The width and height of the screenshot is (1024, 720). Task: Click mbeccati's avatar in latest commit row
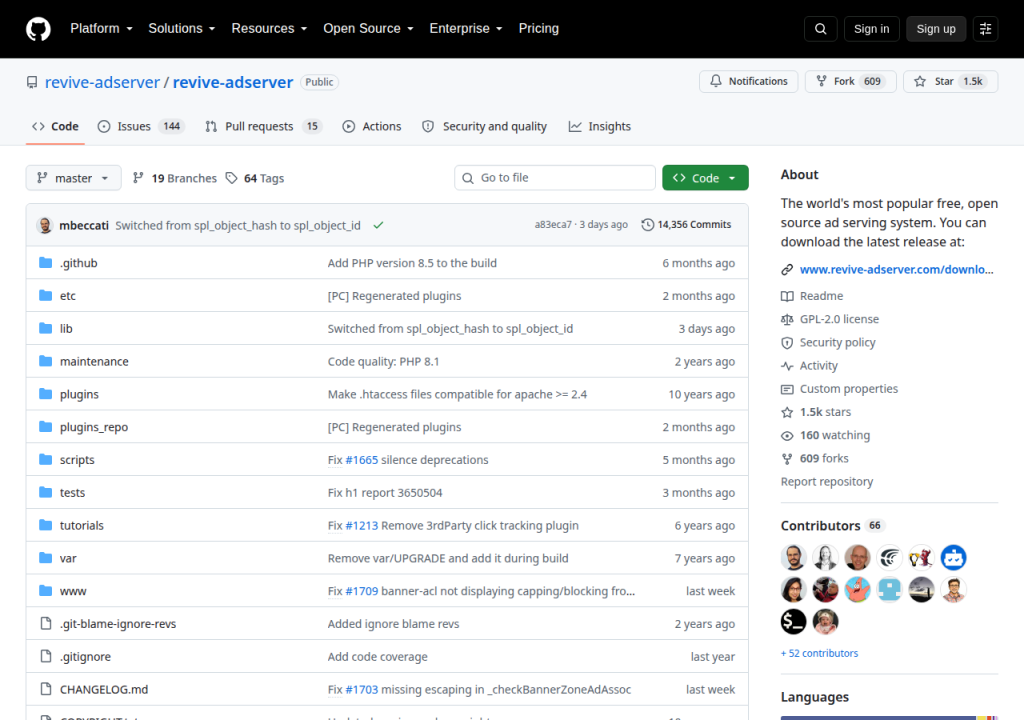click(45, 225)
